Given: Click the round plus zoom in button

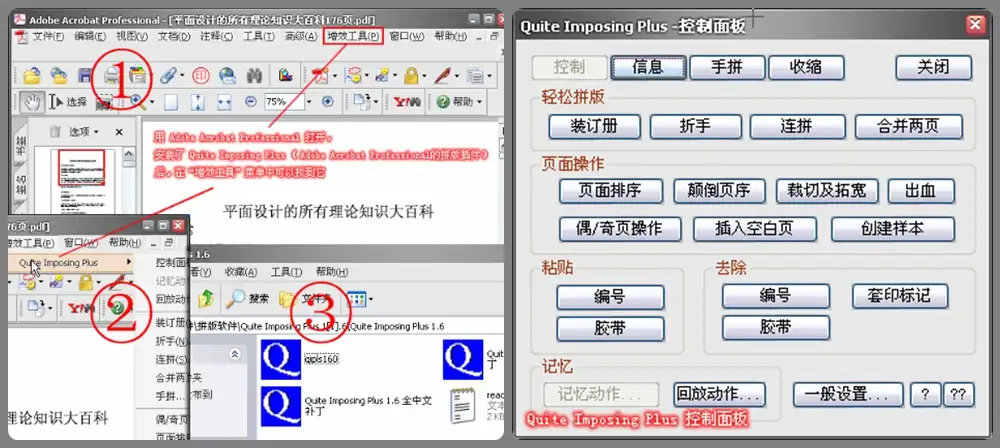Looking at the screenshot, I should click(x=328, y=101).
